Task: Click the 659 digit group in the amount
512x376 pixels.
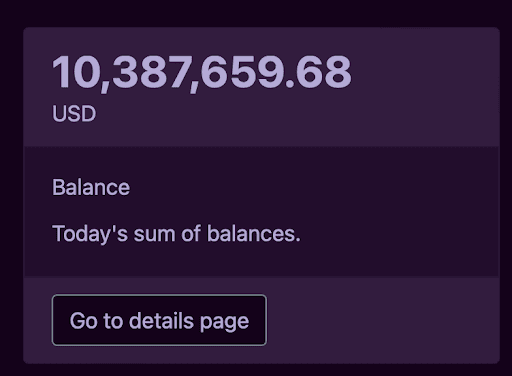Action: click(243, 72)
